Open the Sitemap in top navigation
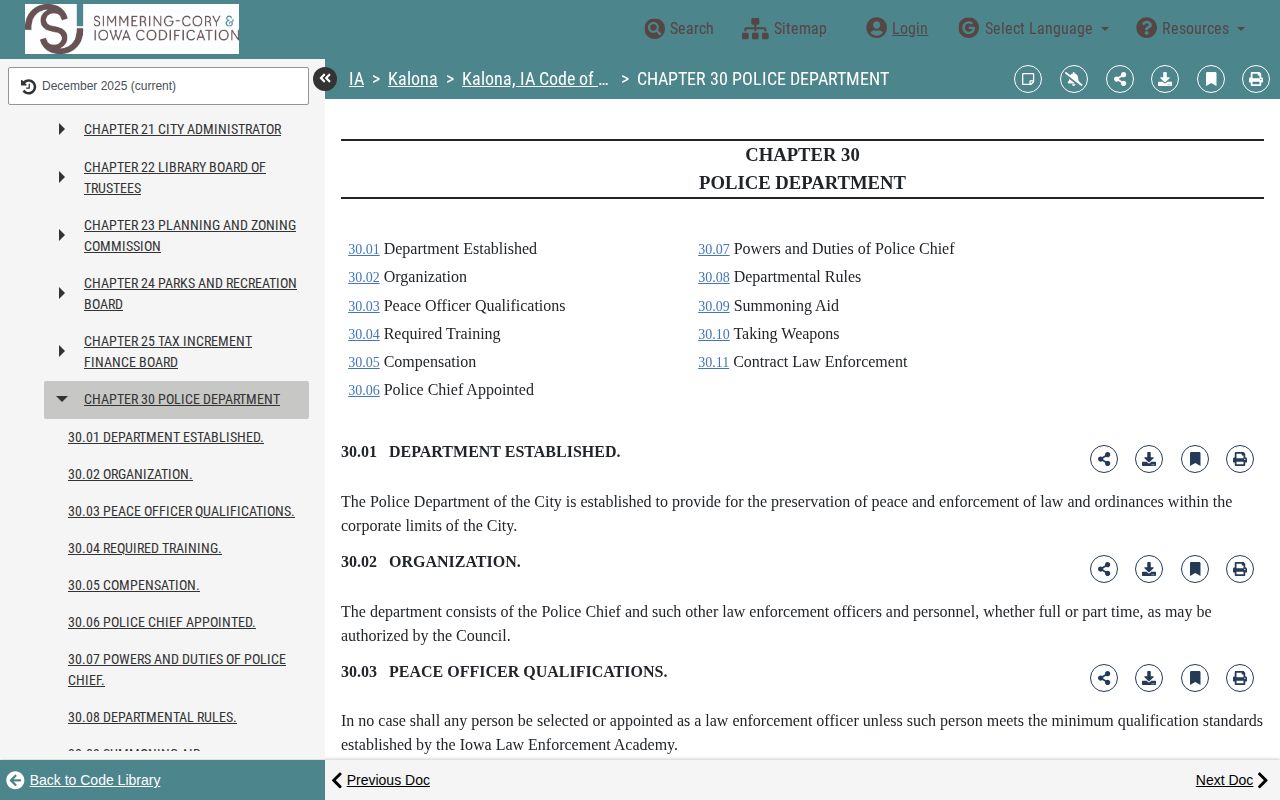This screenshot has width=1280, height=800. point(785,29)
